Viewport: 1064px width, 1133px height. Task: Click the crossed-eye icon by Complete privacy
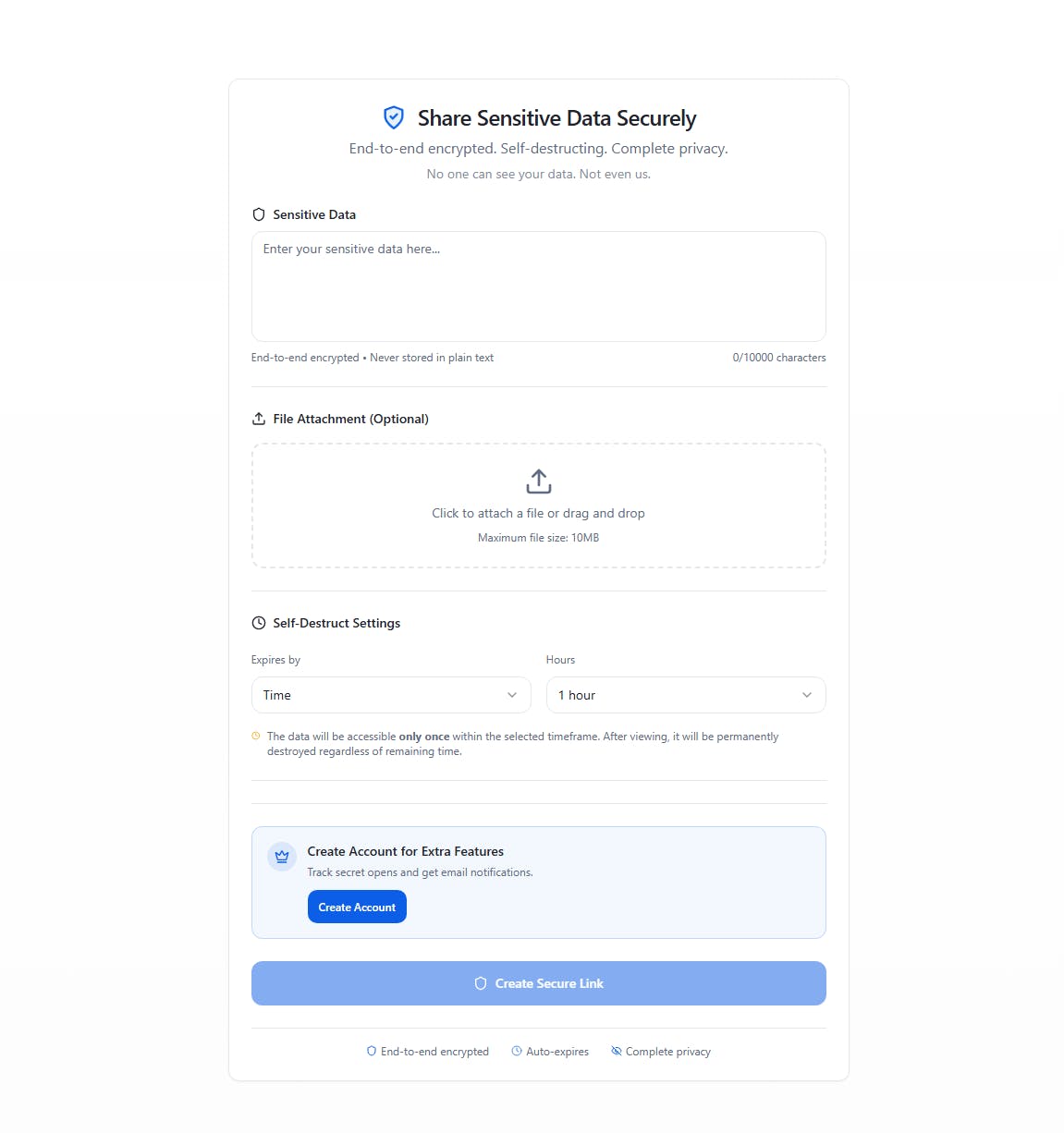pos(617,1051)
